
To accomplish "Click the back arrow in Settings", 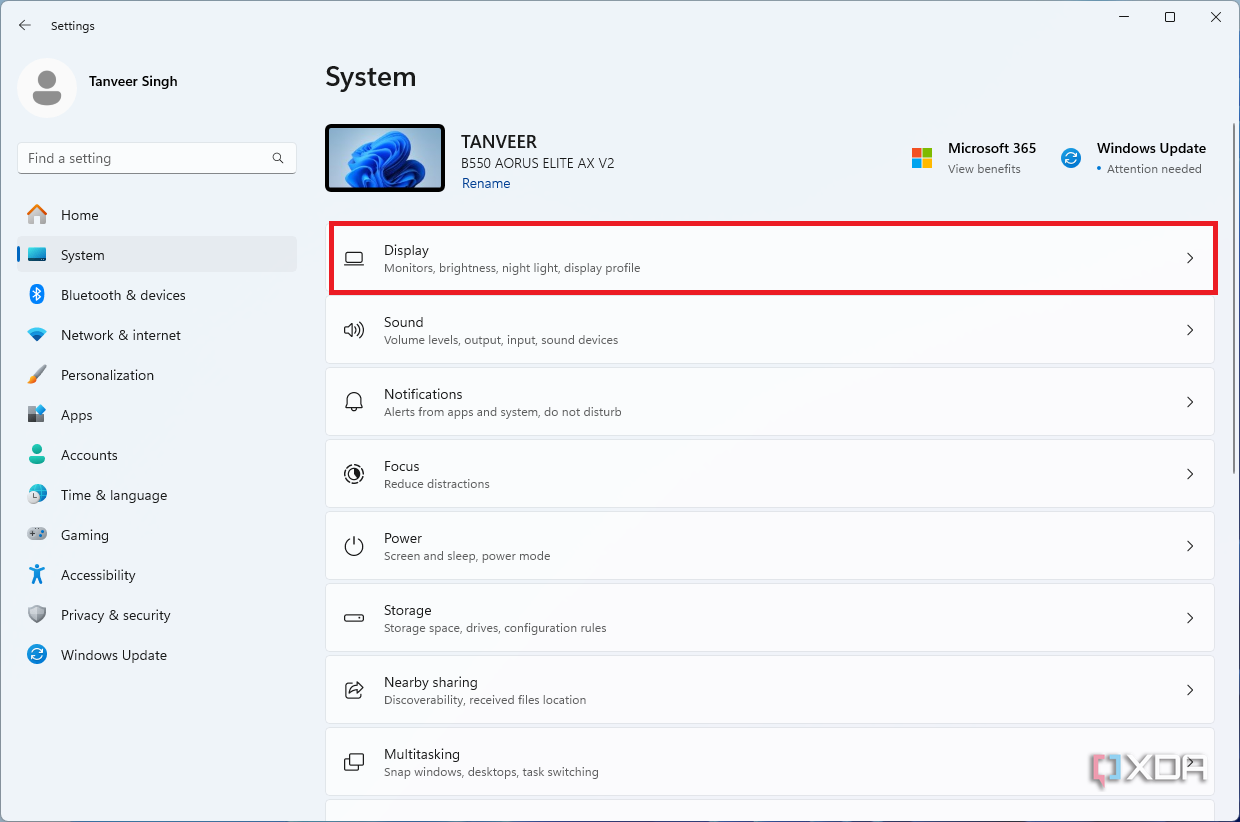I will point(25,25).
